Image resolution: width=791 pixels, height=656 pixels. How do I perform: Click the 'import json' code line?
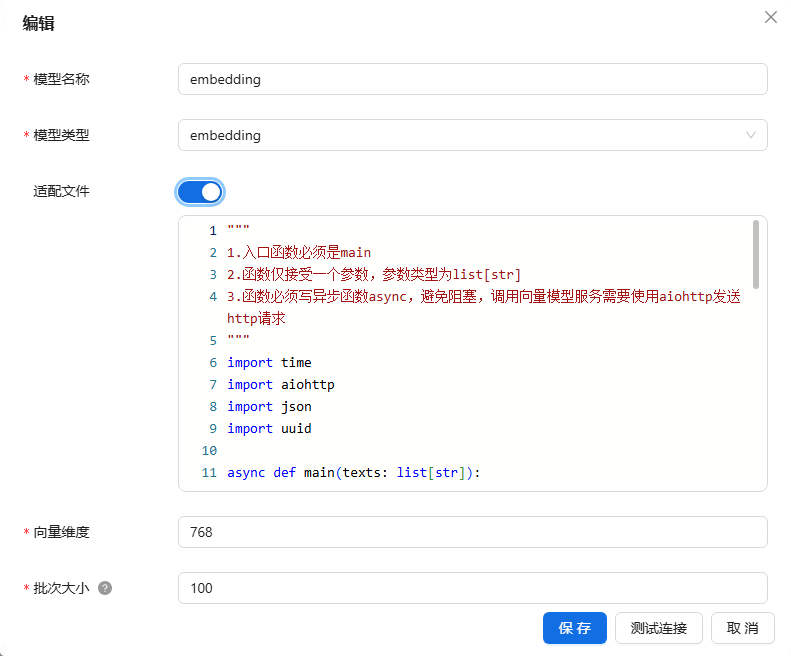pos(270,406)
